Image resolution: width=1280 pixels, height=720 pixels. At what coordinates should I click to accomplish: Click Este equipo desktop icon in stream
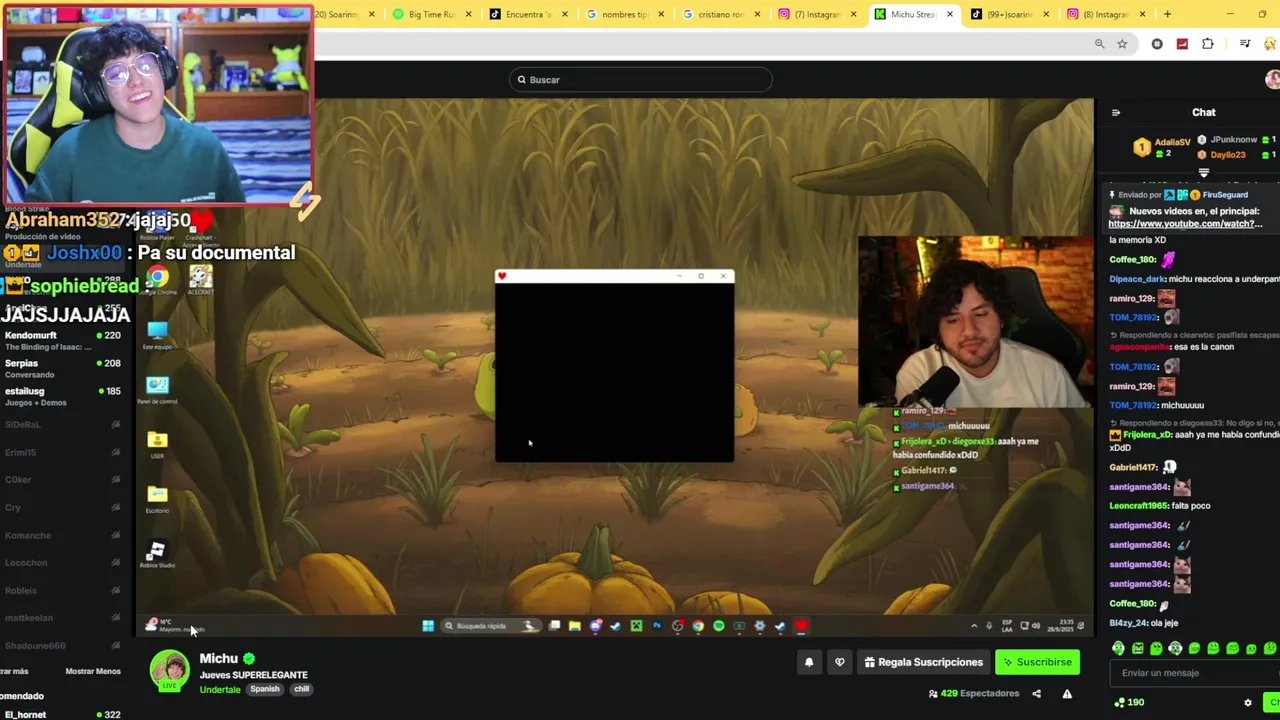157,335
